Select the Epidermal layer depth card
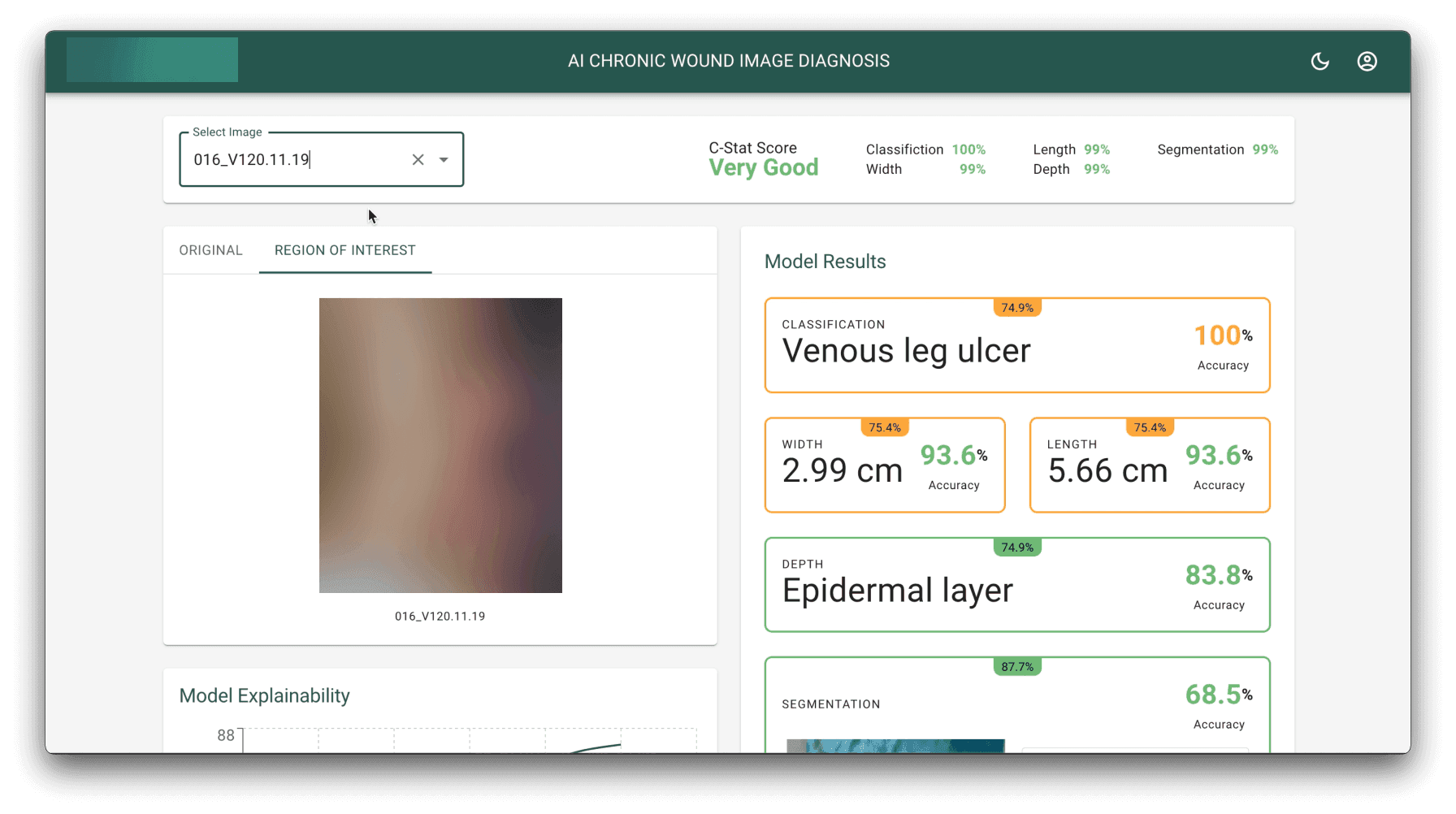This screenshot has width=1456, height=814. click(x=1016, y=584)
